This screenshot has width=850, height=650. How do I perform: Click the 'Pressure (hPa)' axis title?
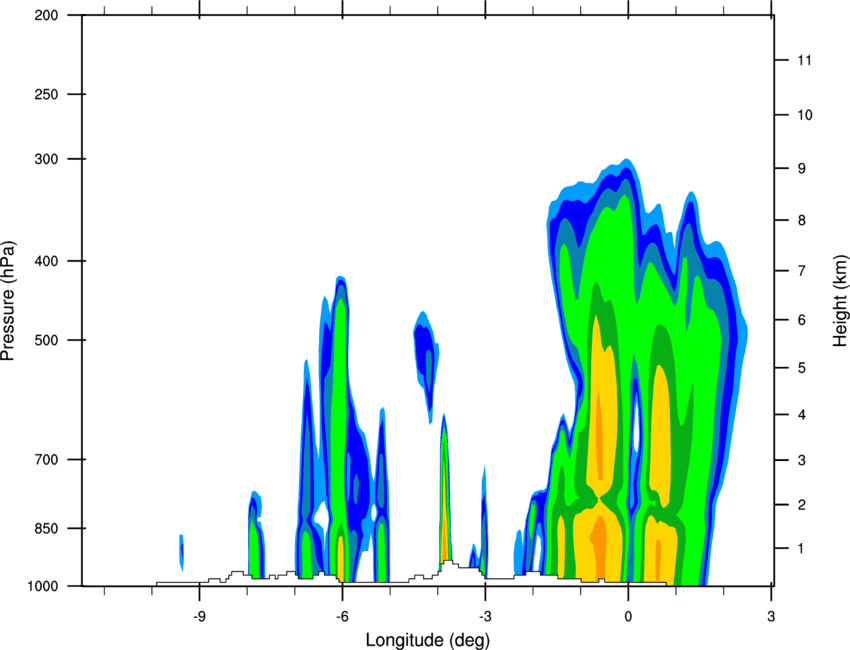tap(8, 301)
